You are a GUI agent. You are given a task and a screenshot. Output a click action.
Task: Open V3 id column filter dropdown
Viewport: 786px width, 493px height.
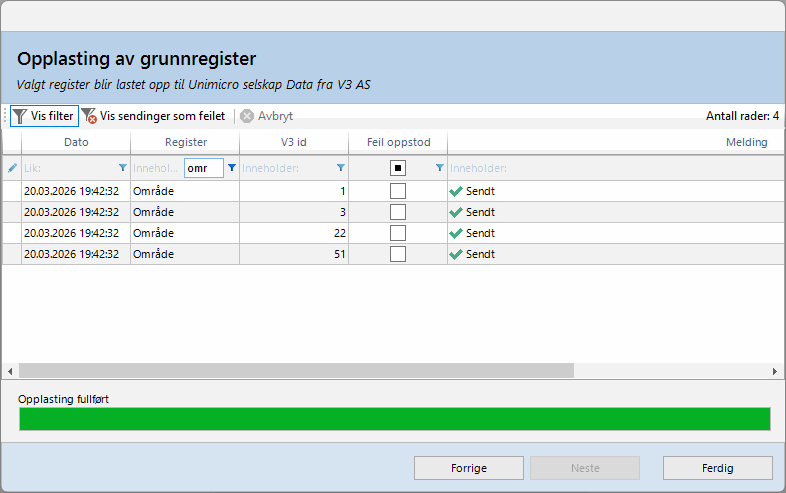tap(340, 168)
